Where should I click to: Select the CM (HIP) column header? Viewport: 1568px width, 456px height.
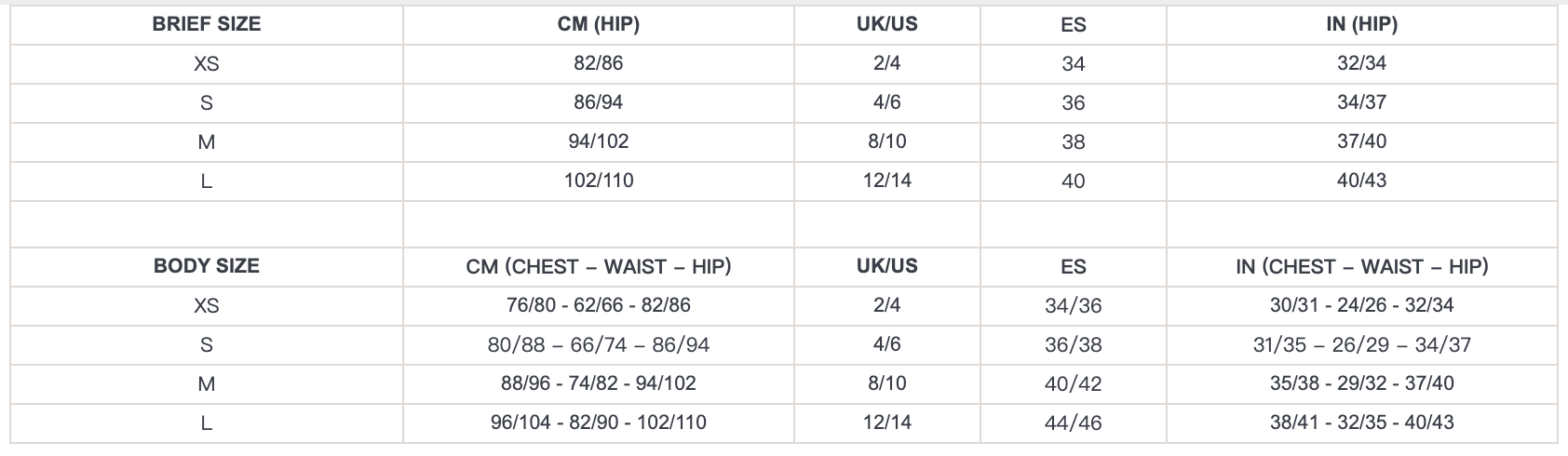(x=599, y=24)
